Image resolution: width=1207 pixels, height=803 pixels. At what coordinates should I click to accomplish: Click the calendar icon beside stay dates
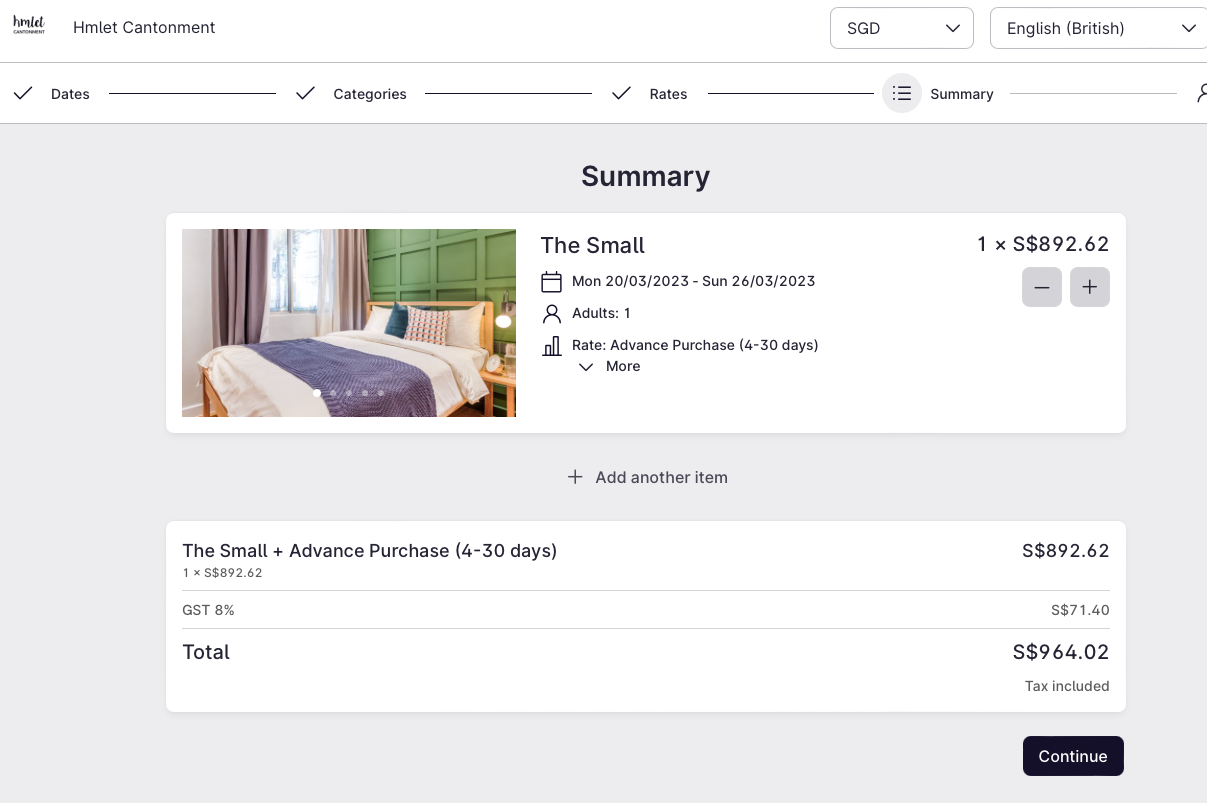pos(551,282)
